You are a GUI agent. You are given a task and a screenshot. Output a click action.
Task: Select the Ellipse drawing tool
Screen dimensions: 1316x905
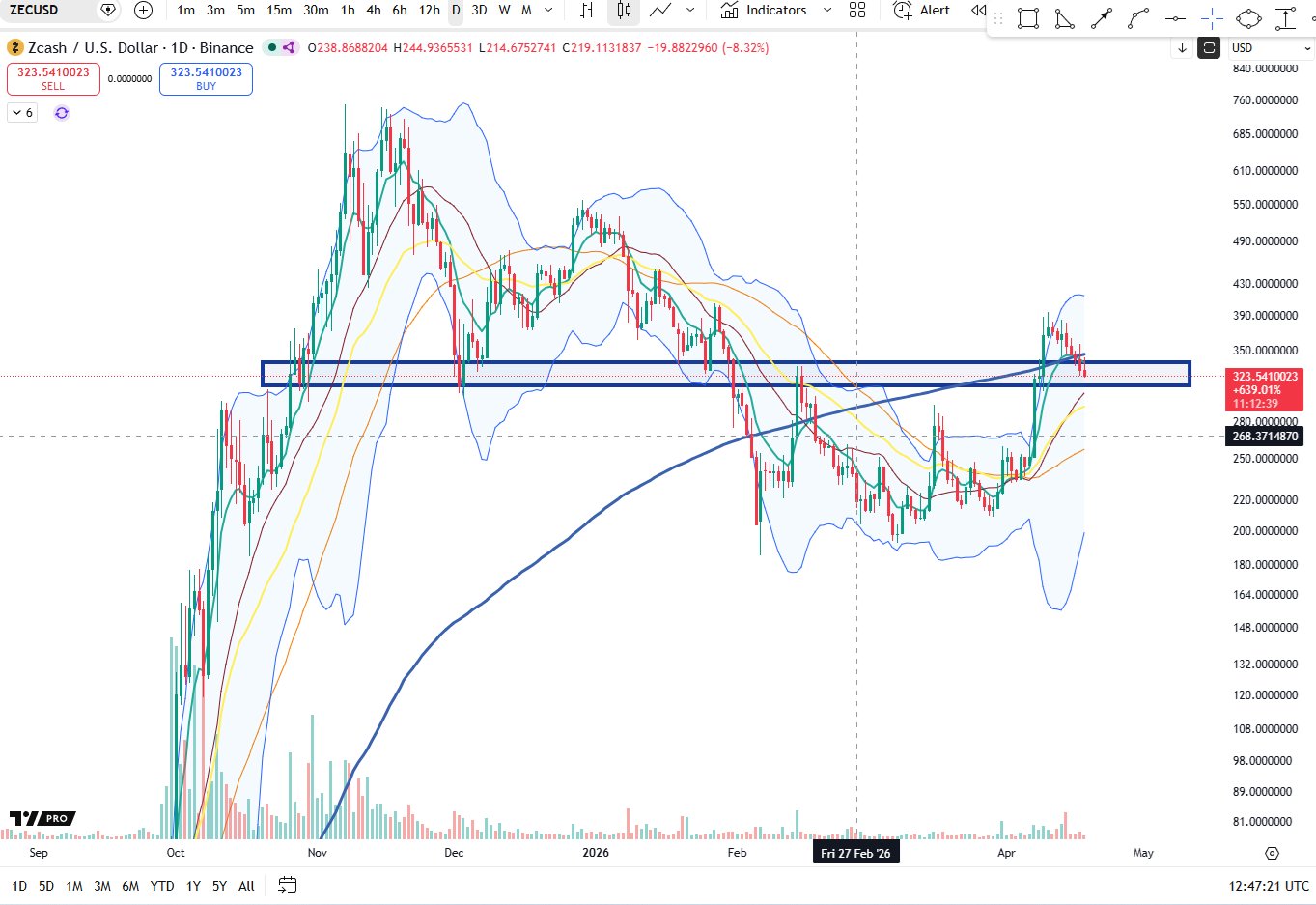tap(1248, 18)
